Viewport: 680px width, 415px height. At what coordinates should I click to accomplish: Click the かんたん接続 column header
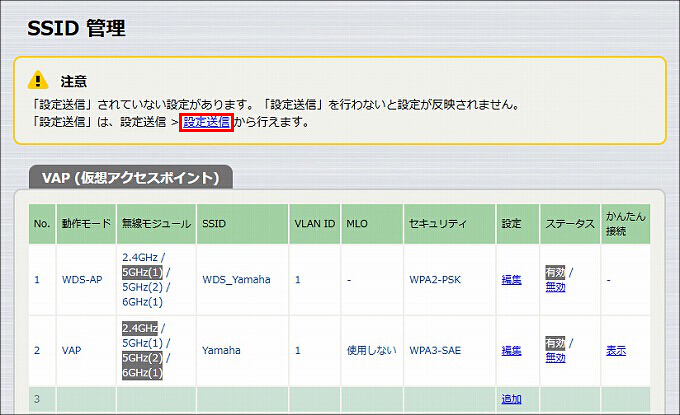(625, 224)
